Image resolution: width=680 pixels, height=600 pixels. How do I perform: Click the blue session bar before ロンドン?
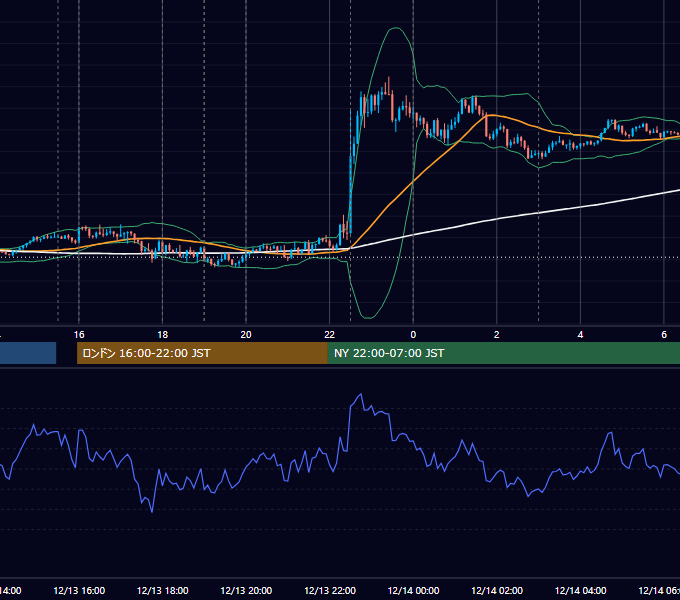[x=28, y=353]
